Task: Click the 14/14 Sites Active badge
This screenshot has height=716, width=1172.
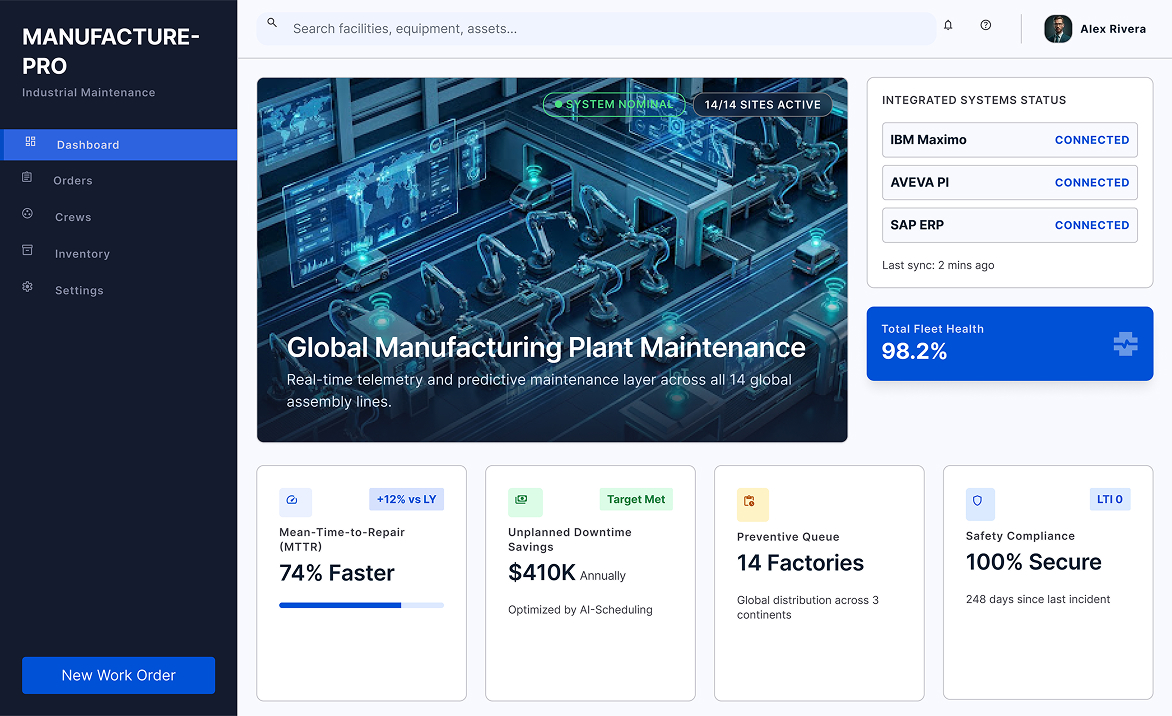Action: 762,105
